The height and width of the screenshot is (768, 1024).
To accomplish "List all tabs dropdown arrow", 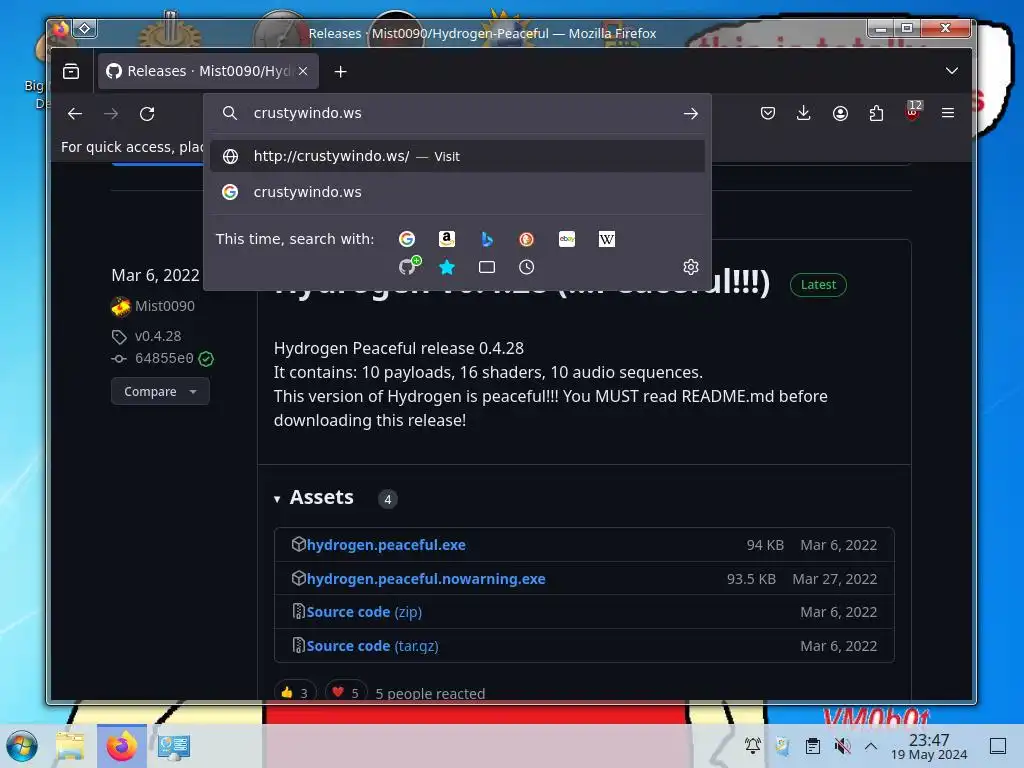I will (952, 71).
